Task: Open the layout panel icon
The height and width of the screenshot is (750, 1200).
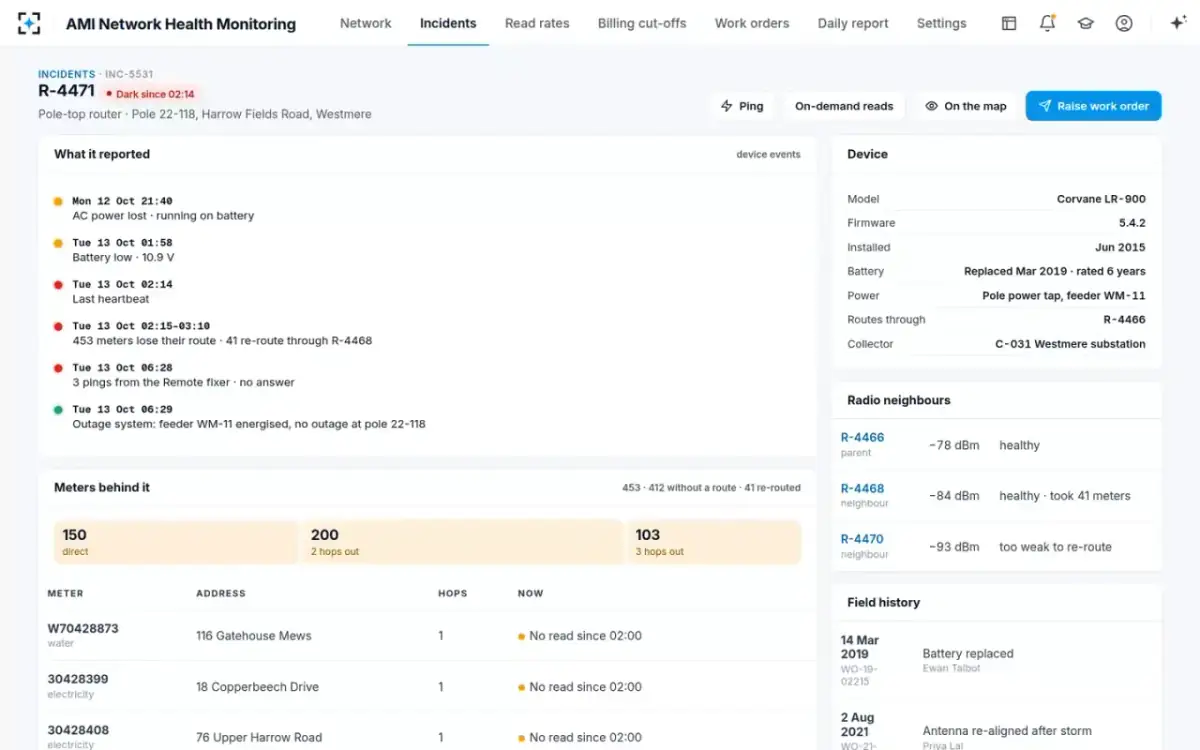Action: pos(1009,23)
